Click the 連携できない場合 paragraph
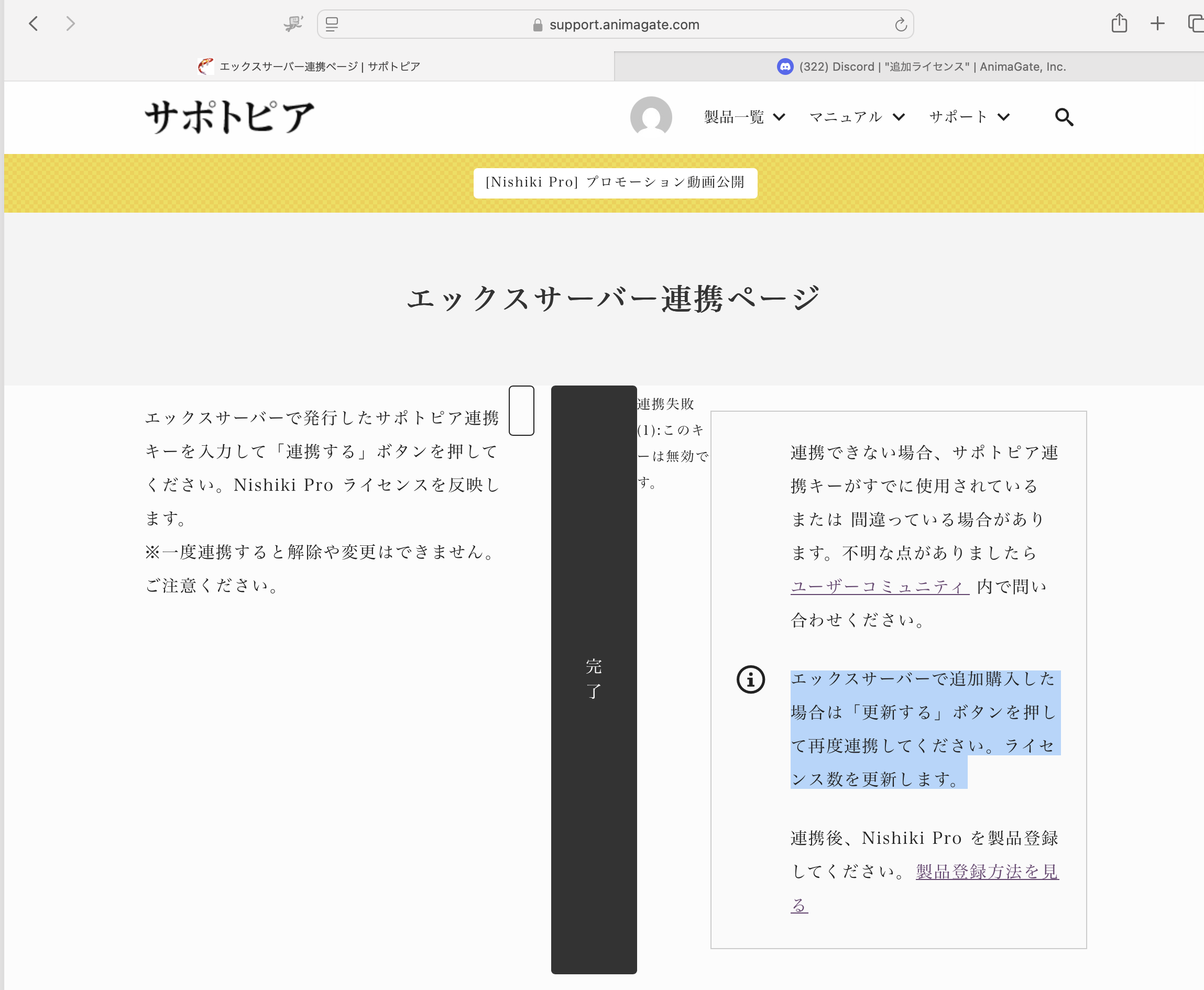This screenshot has width=1204, height=990. tap(925, 536)
